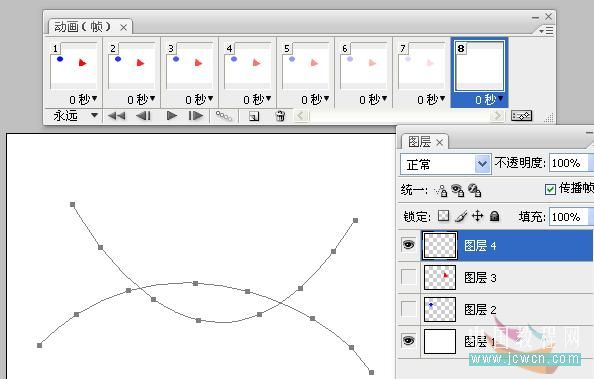Image resolution: width=594 pixels, height=379 pixels.
Task: Select the 图层 1 layer row
Action: [x=496, y=341]
